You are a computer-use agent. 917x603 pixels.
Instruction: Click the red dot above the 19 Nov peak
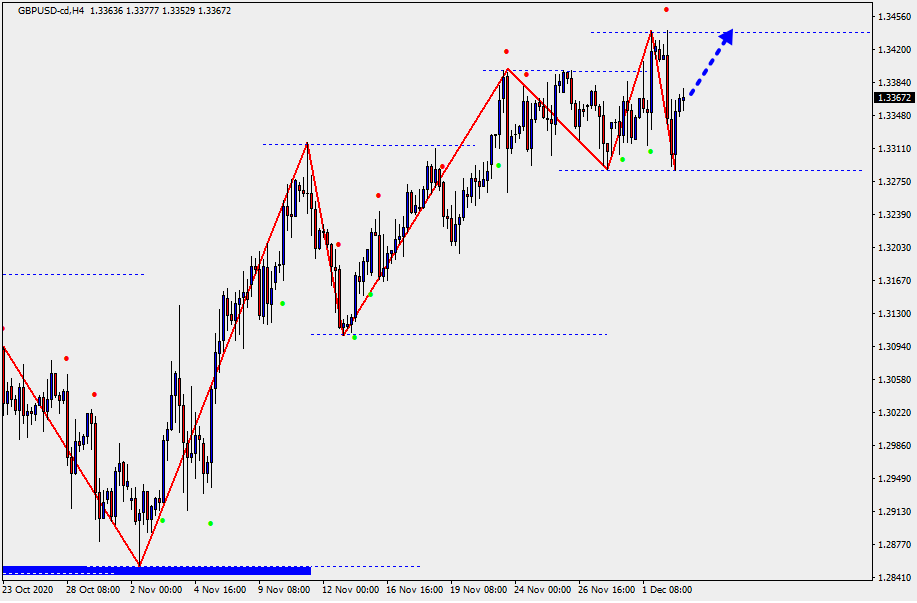pos(507,51)
